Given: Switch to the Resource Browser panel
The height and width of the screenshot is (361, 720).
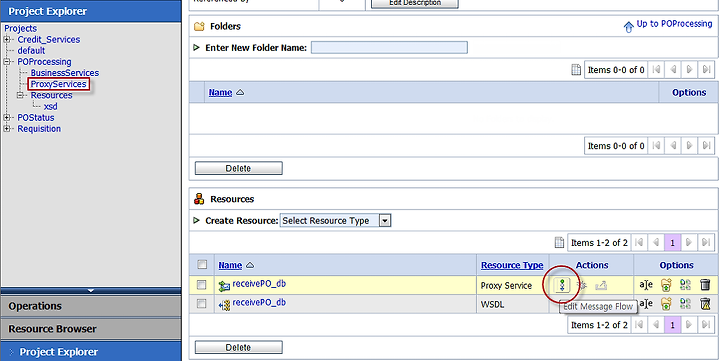Looking at the screenshot, I should coord(91,329).
